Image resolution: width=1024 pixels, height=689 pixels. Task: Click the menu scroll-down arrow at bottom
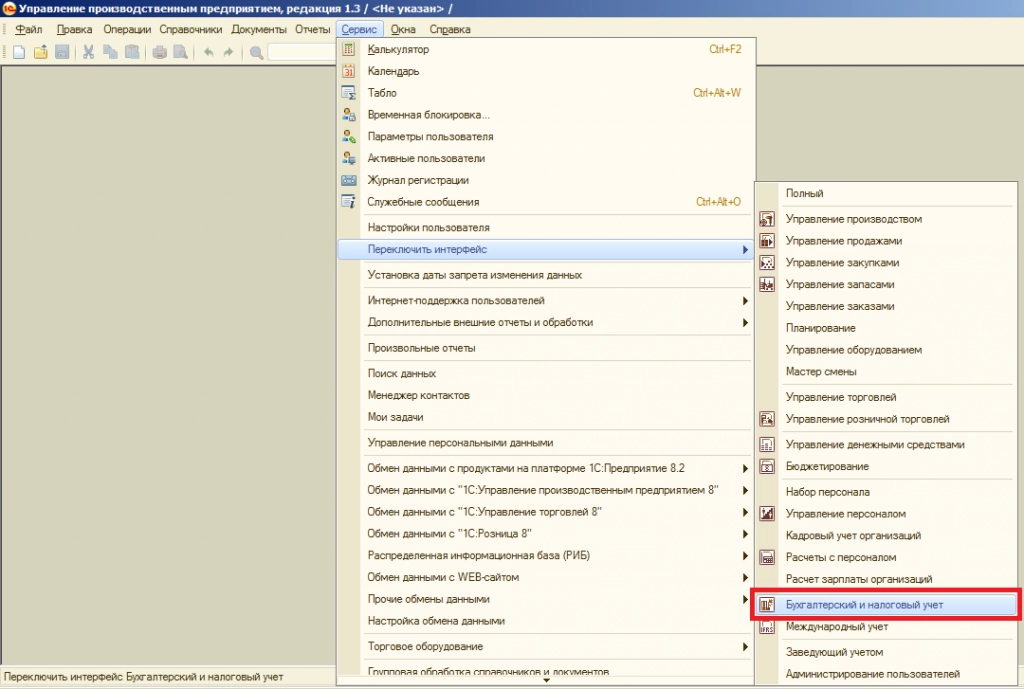click(546, 681)
